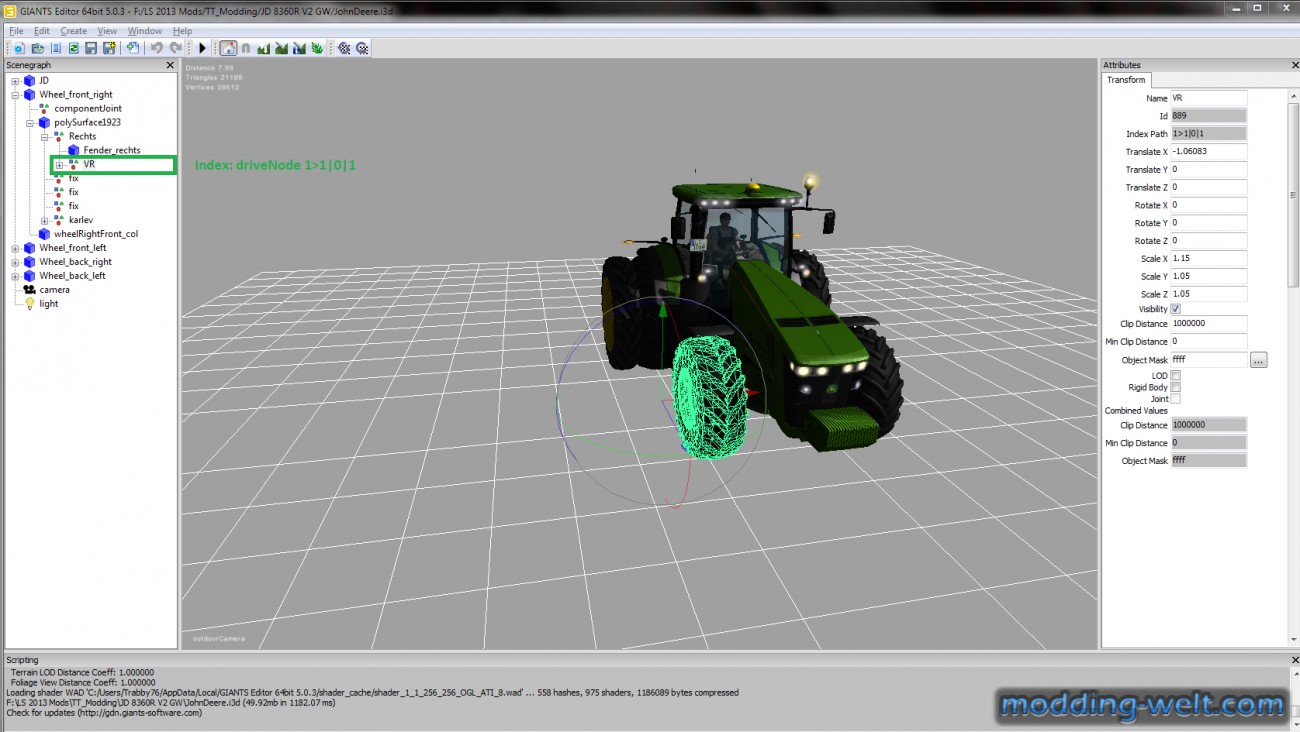Select the terrain icon with blue marker
1300x732 pixels.
(300, 48)
